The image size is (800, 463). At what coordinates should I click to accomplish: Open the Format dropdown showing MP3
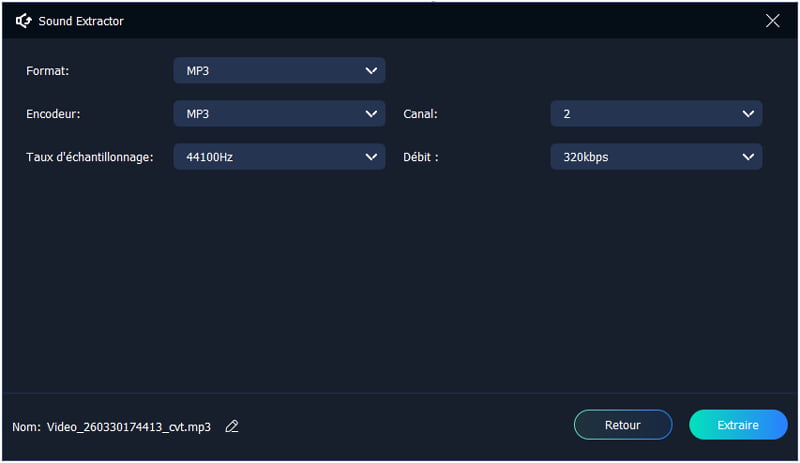coord(279,71)
